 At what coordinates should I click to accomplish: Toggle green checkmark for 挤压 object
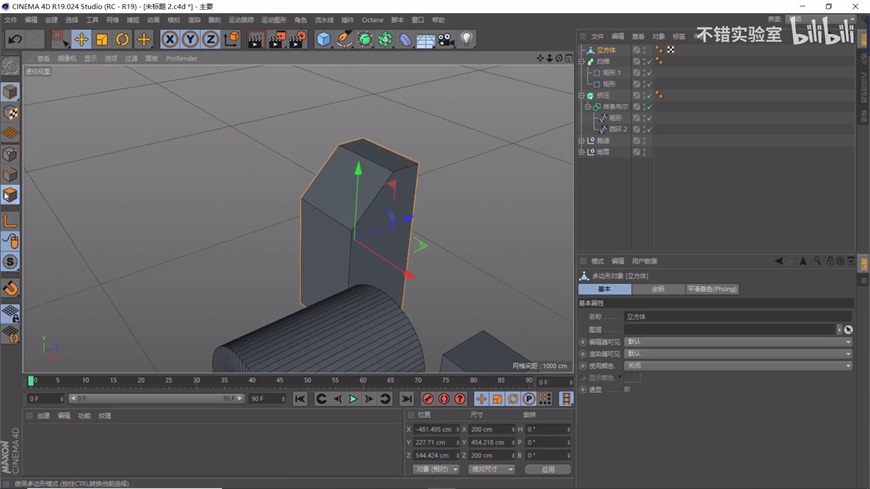[x=648, y=96]
